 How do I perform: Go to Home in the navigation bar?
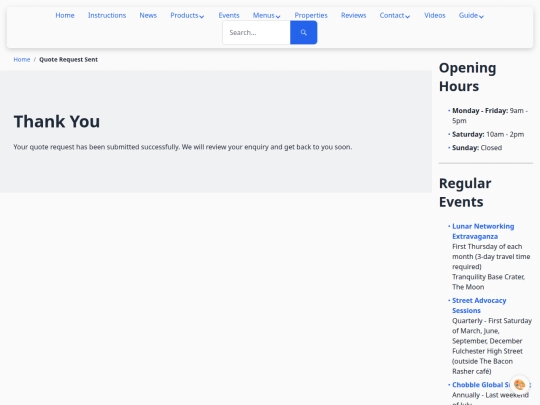(65, 15)
